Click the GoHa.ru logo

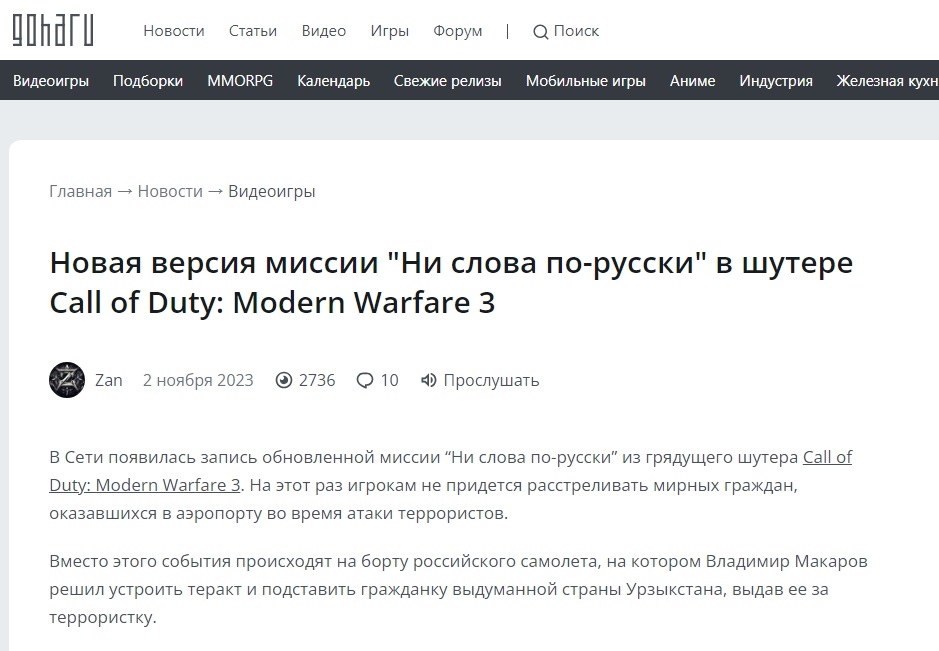click(x=53, y=30)
